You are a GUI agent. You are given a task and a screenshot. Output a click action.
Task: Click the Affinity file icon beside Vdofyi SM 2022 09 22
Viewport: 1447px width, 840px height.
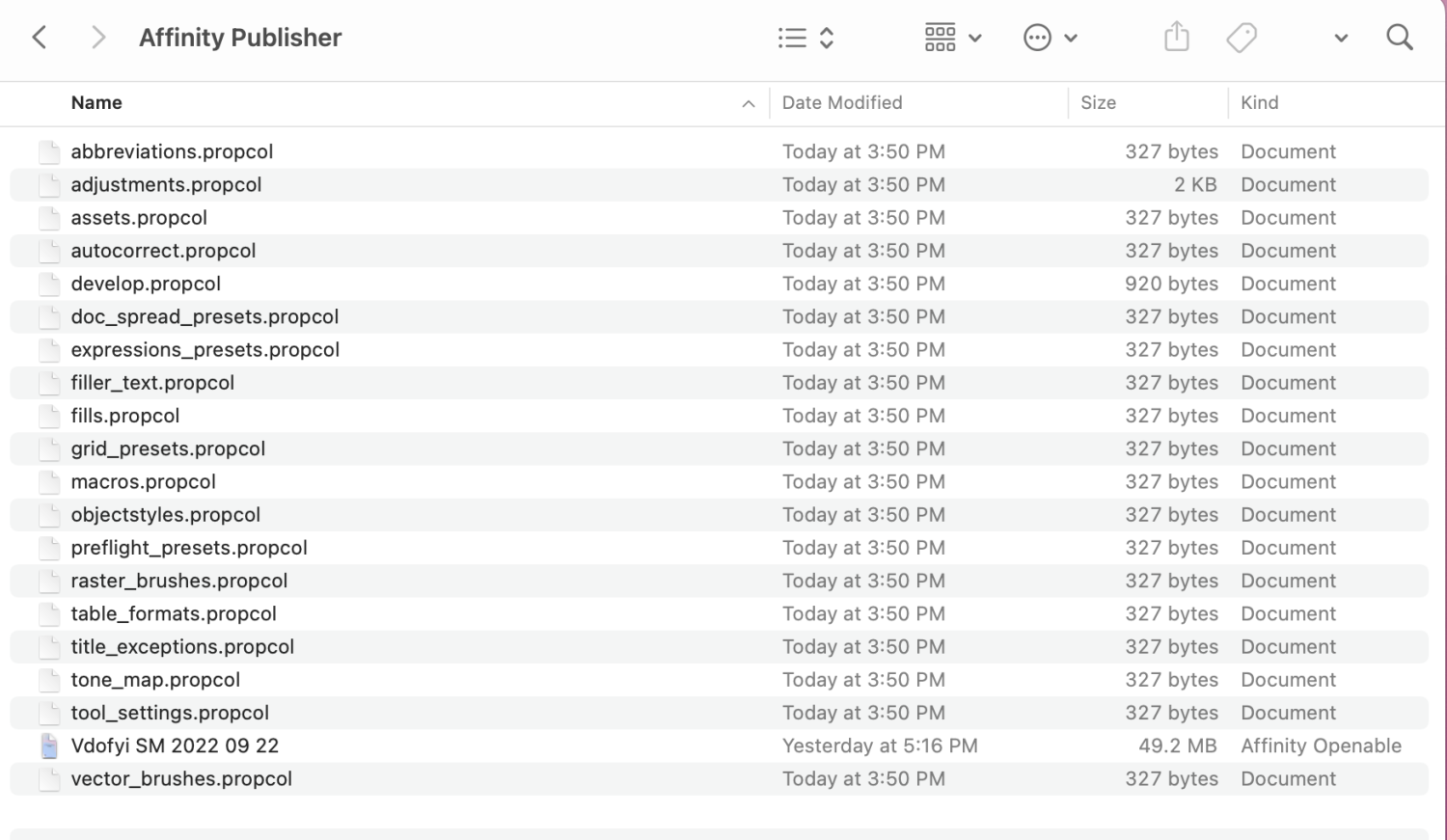(x=49, y=745)
